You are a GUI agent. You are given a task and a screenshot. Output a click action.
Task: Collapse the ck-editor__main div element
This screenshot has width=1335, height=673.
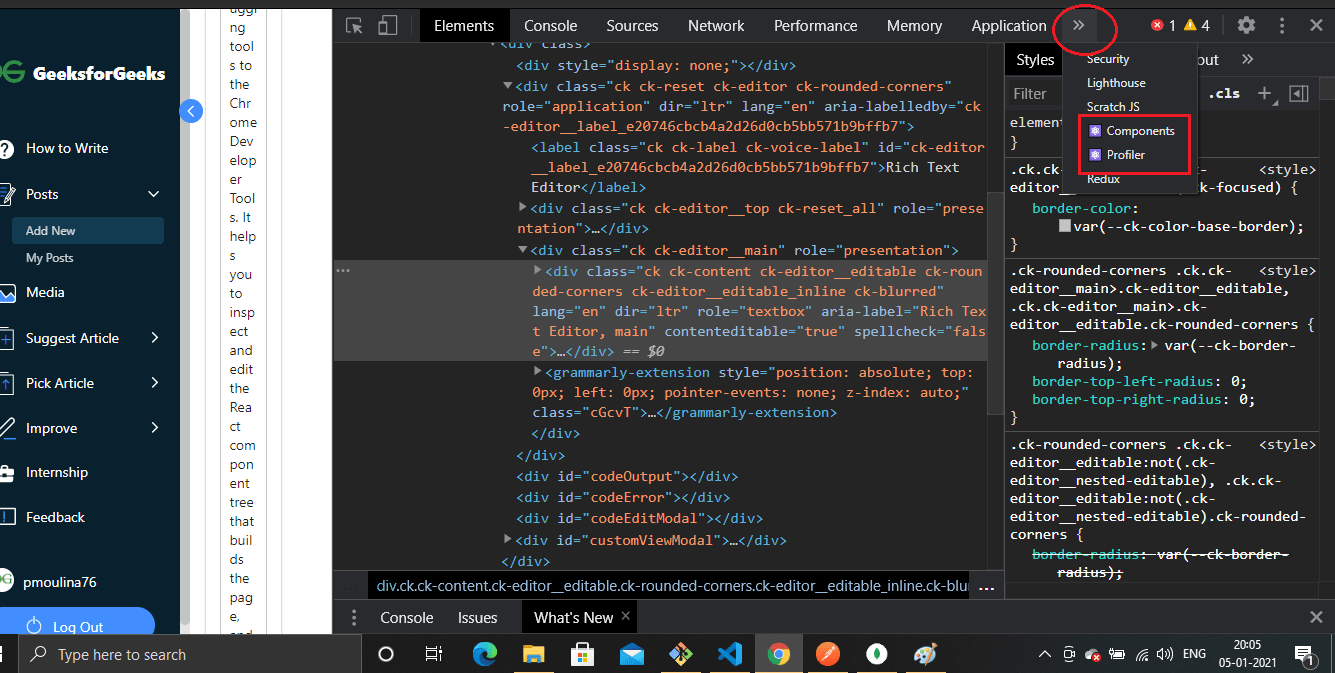click(521, 249)
